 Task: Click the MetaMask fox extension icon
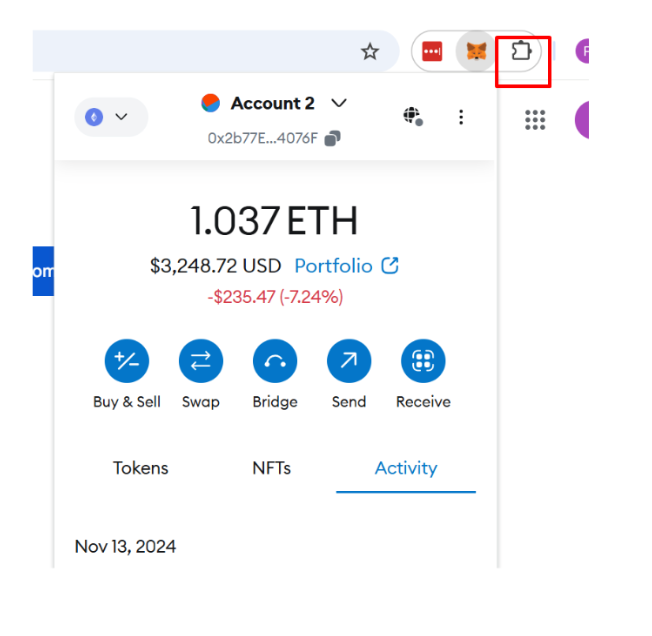(476, 51)
